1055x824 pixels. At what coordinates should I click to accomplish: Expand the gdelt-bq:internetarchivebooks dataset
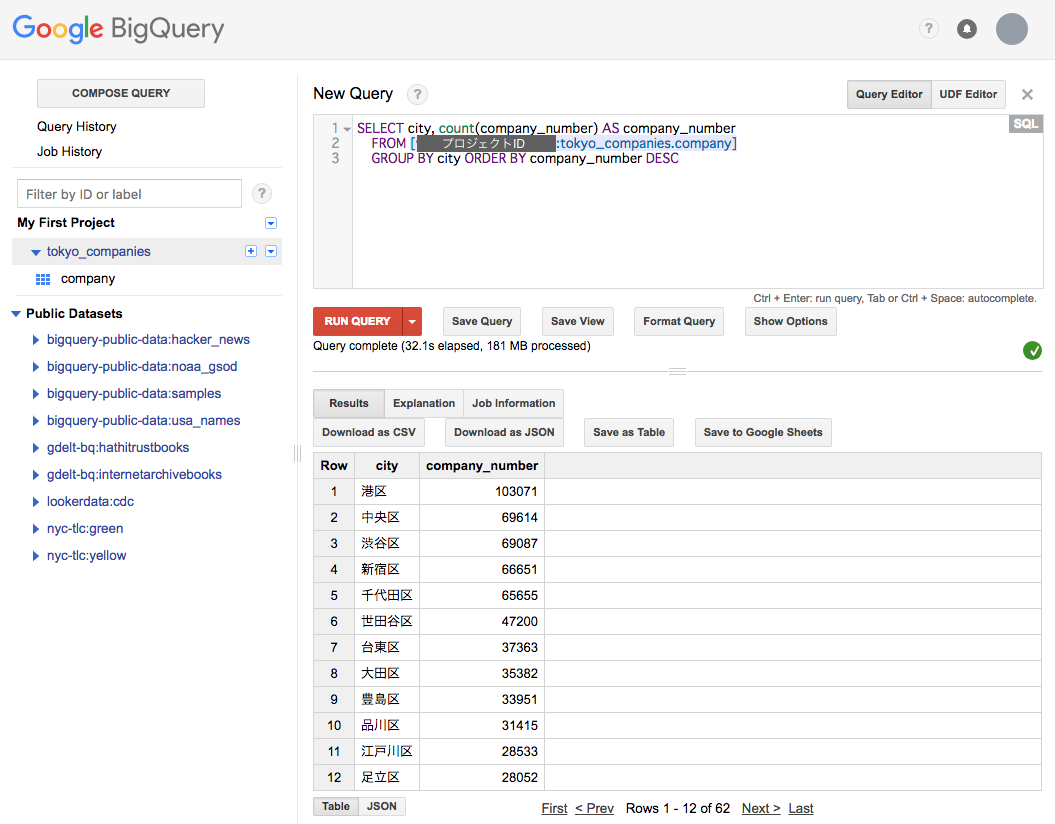point(36,475)
